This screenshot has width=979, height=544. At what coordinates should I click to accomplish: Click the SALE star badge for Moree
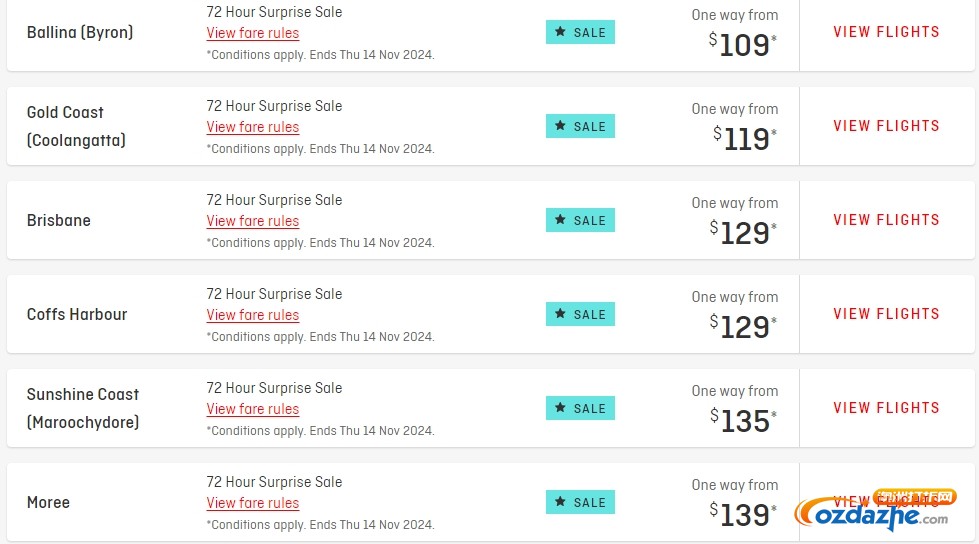coord(580,502)
